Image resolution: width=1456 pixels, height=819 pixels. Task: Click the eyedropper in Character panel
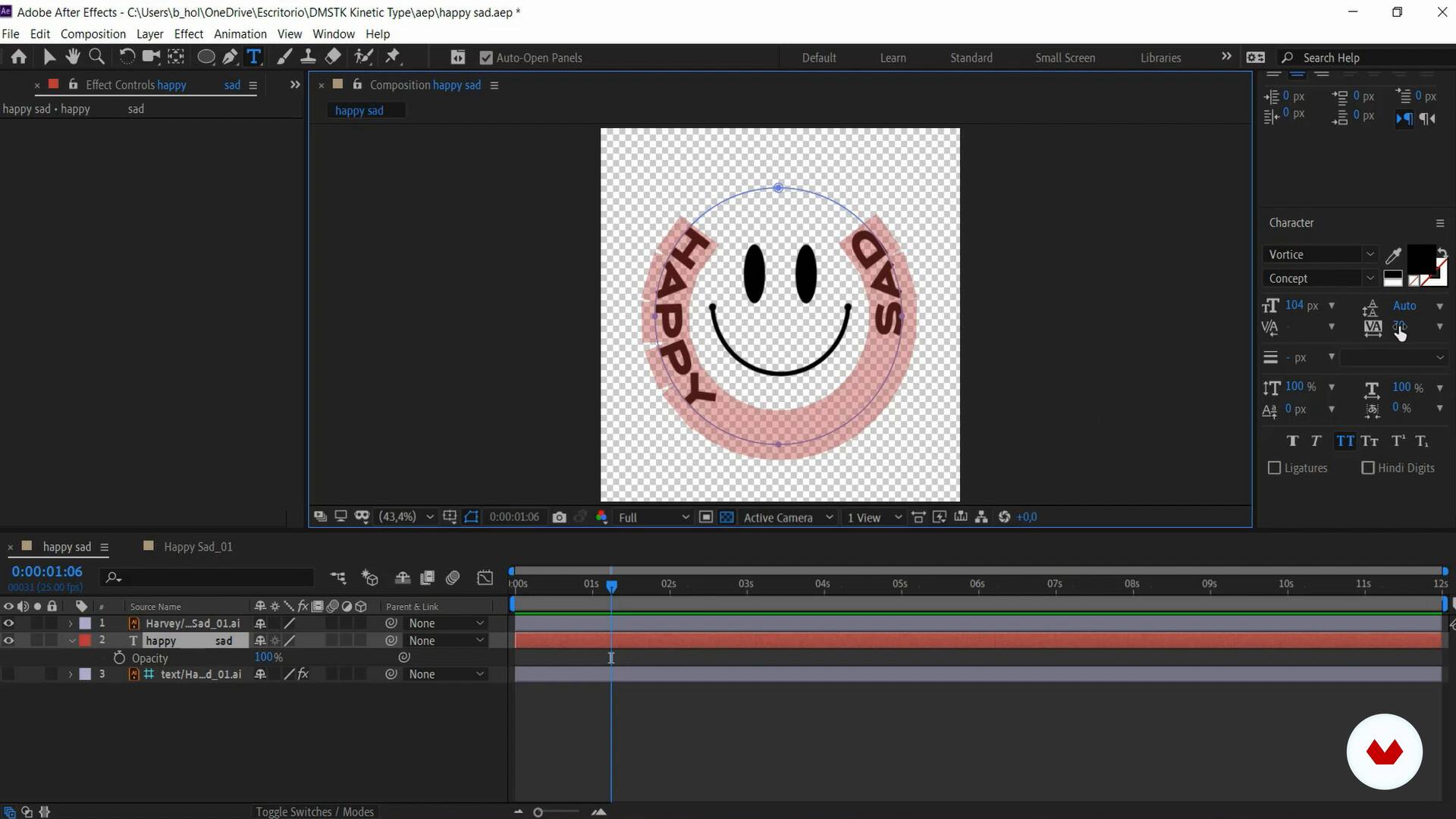click(1393, 256)
